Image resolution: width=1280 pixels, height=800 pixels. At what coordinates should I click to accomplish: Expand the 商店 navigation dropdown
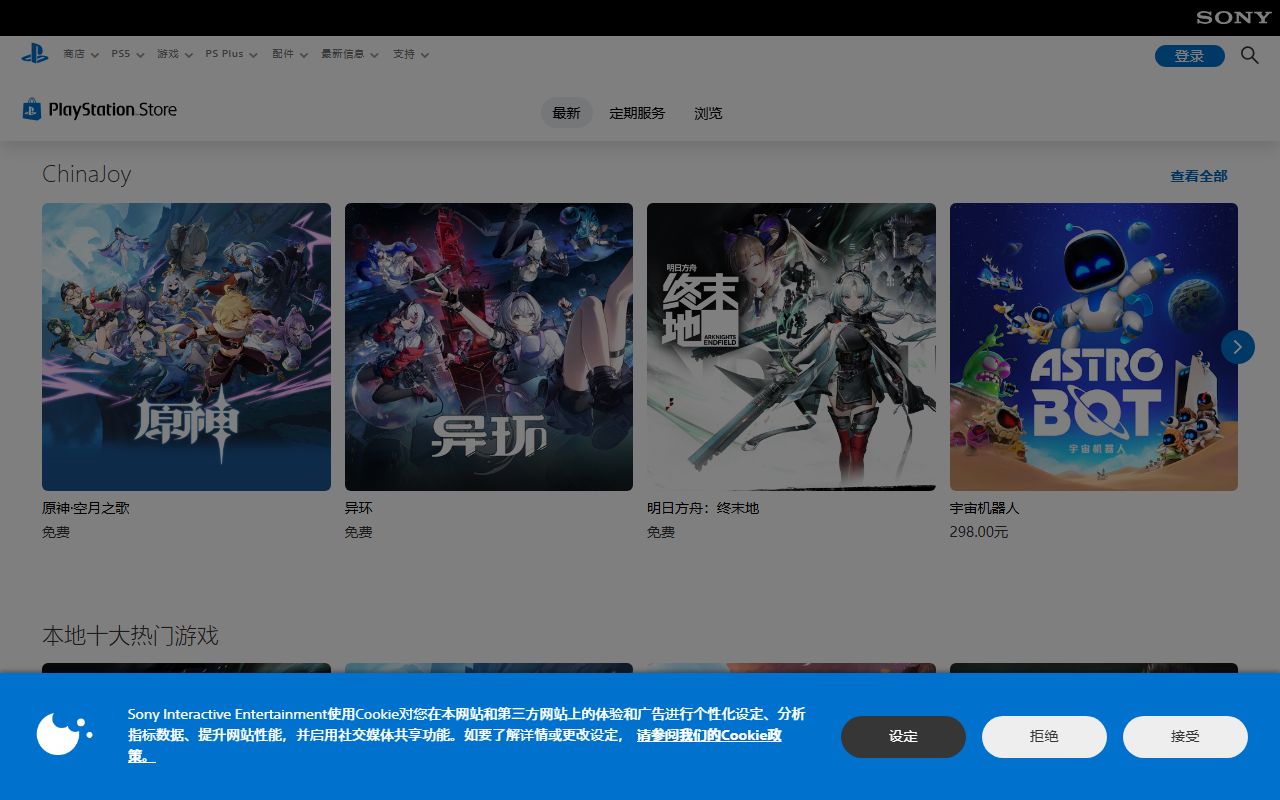(x=81, y=54)
